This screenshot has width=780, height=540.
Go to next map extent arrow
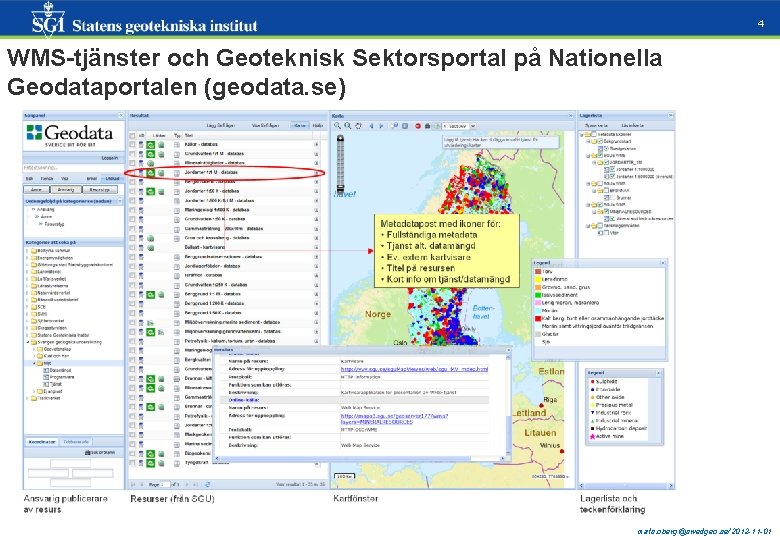381,126
